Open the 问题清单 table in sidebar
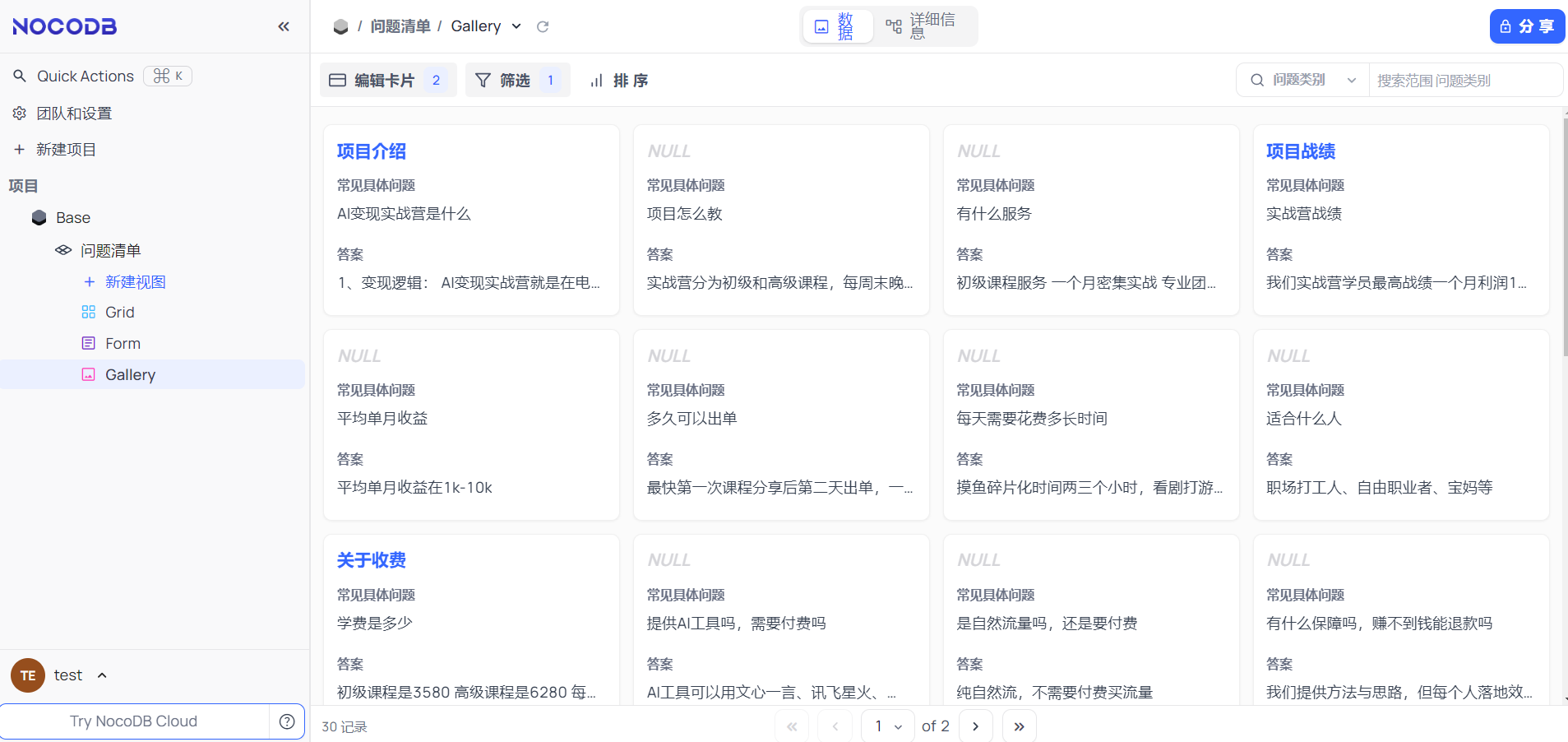This screenshot has height=742, width=1568. click(110, 251)
